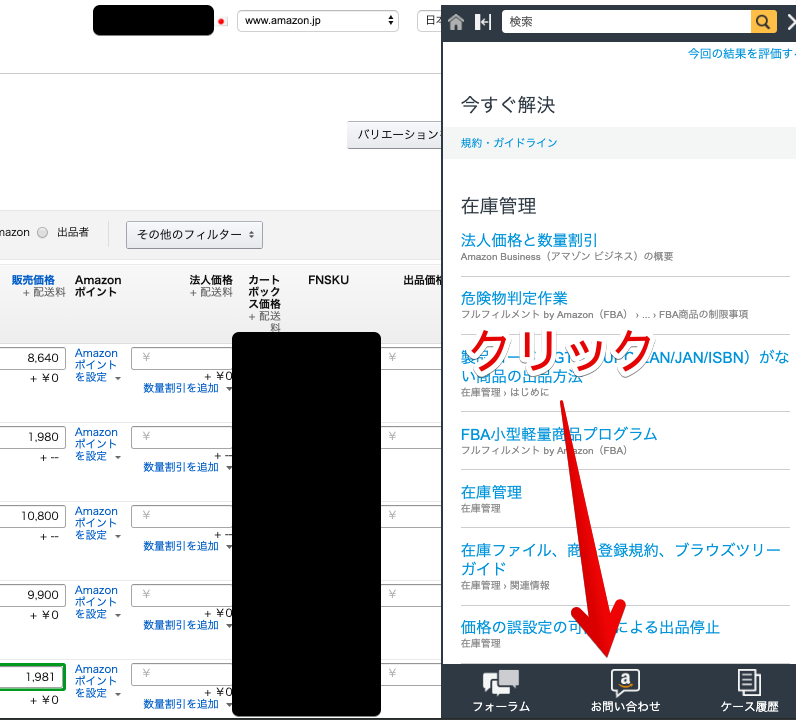
Task: Open Amazonポイントを設定 for 9,900 row
Action: click(x=97, y=602)
